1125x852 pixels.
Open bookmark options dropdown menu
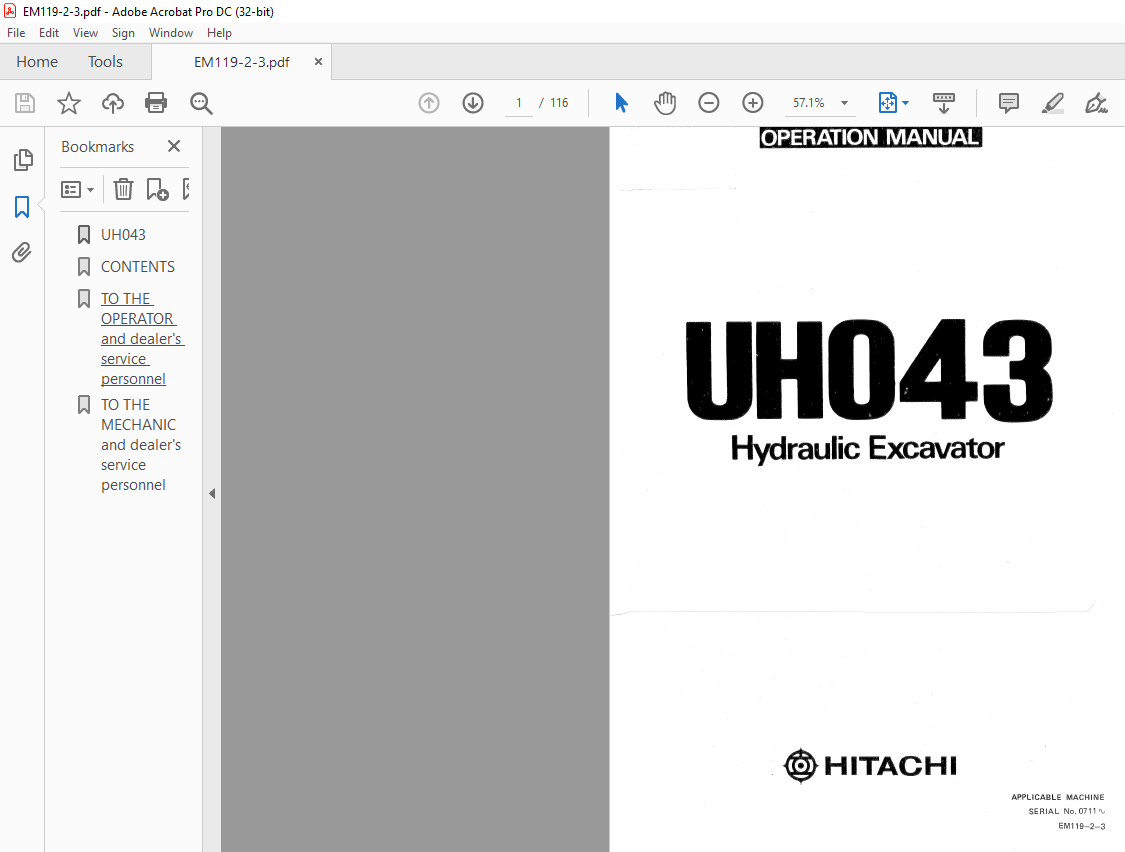(77, 189)
